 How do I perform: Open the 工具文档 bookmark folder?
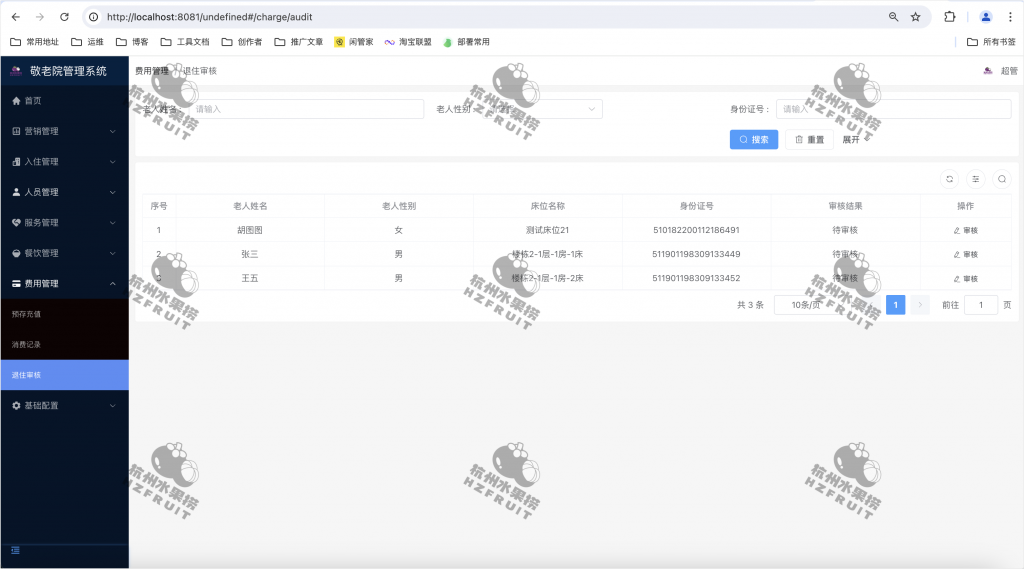185,42
